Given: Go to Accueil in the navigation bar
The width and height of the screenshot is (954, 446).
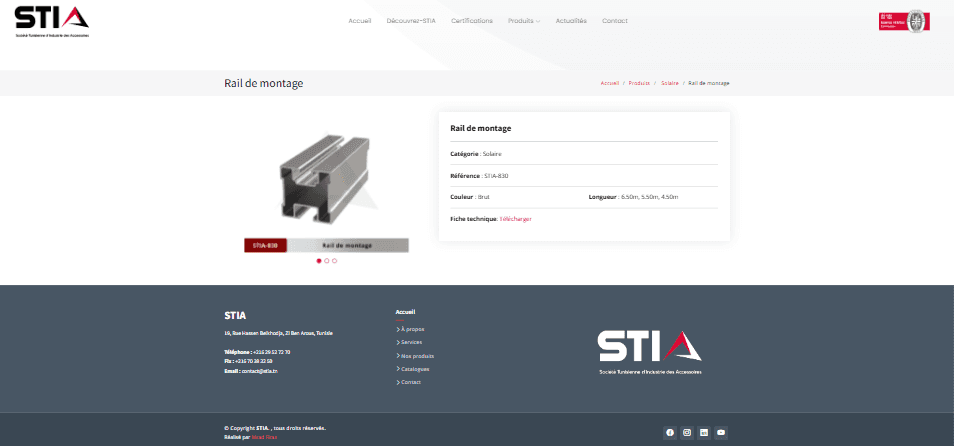Looking at the screenshot, I should tap(360, 21).
